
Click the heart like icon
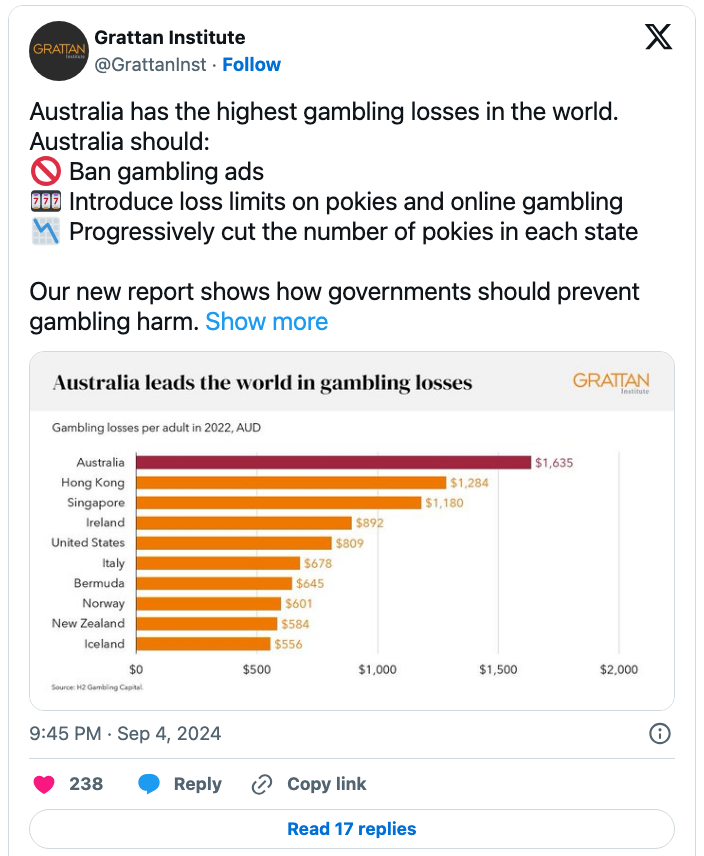coord(43,784)
